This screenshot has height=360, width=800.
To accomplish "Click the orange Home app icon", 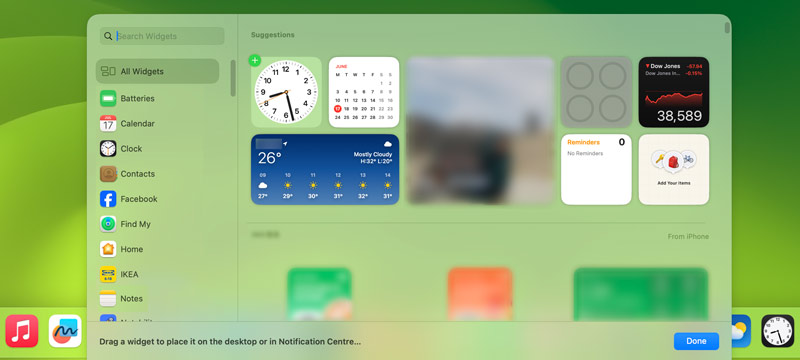I will pos(108,249).
